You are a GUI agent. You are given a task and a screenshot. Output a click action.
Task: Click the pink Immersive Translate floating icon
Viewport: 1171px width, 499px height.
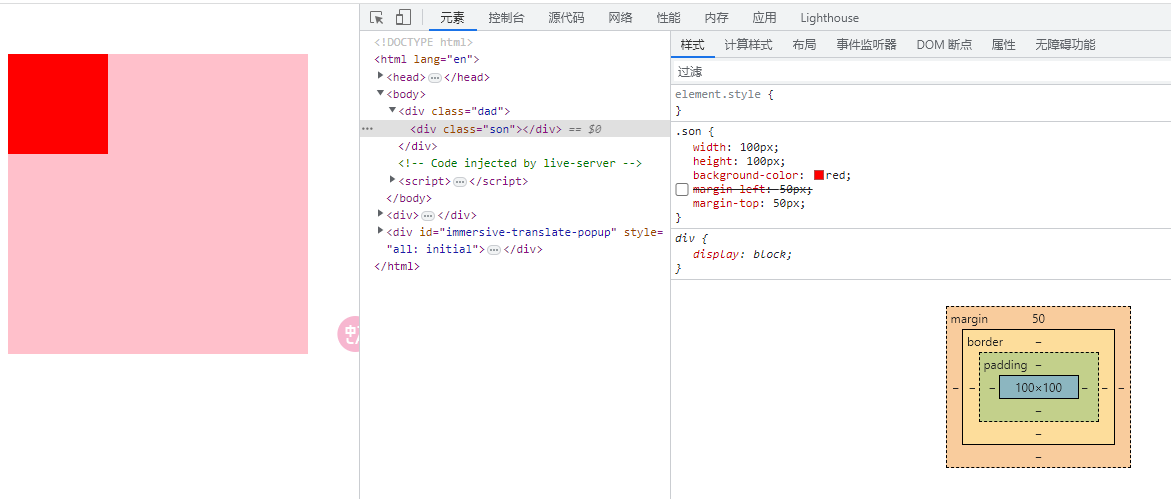pos(350,333)
